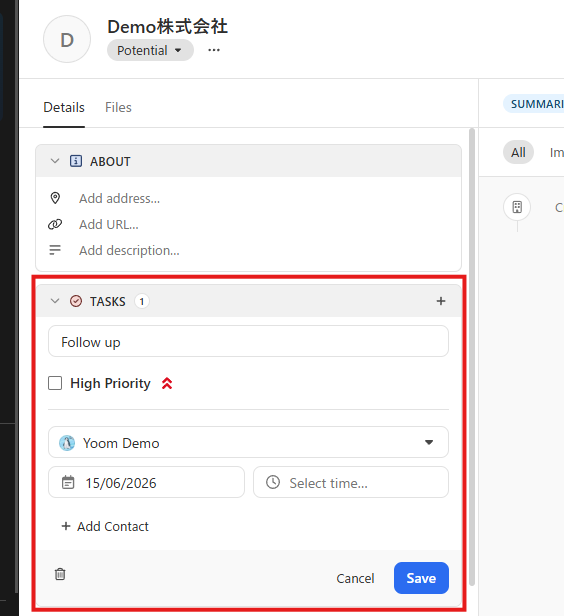The width and height of the screenshot is (564, 616).
Task: Click the Follow up task name field
Action: pos(248,341)
